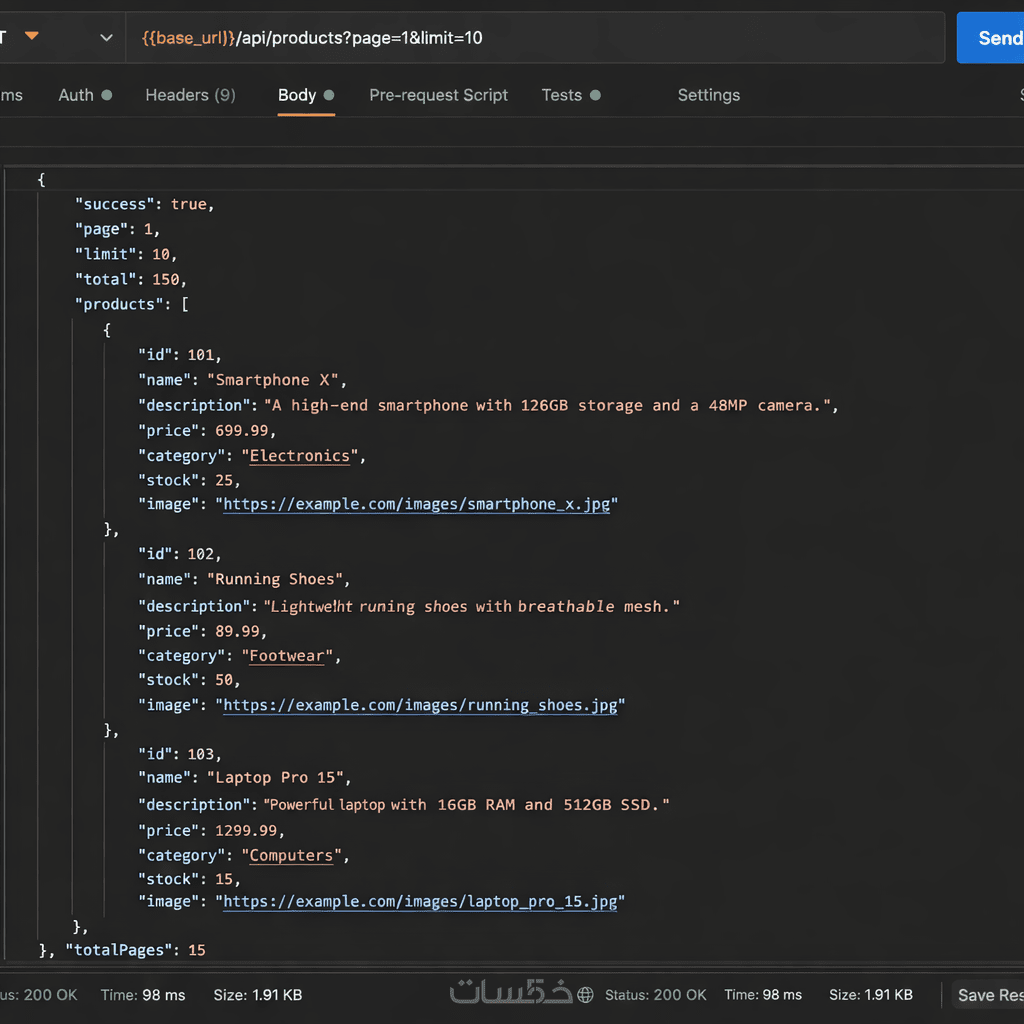Click the {{base_url}} variable in the URL
Viewport: 1024px width, 1024px height.
pos(189,38)
